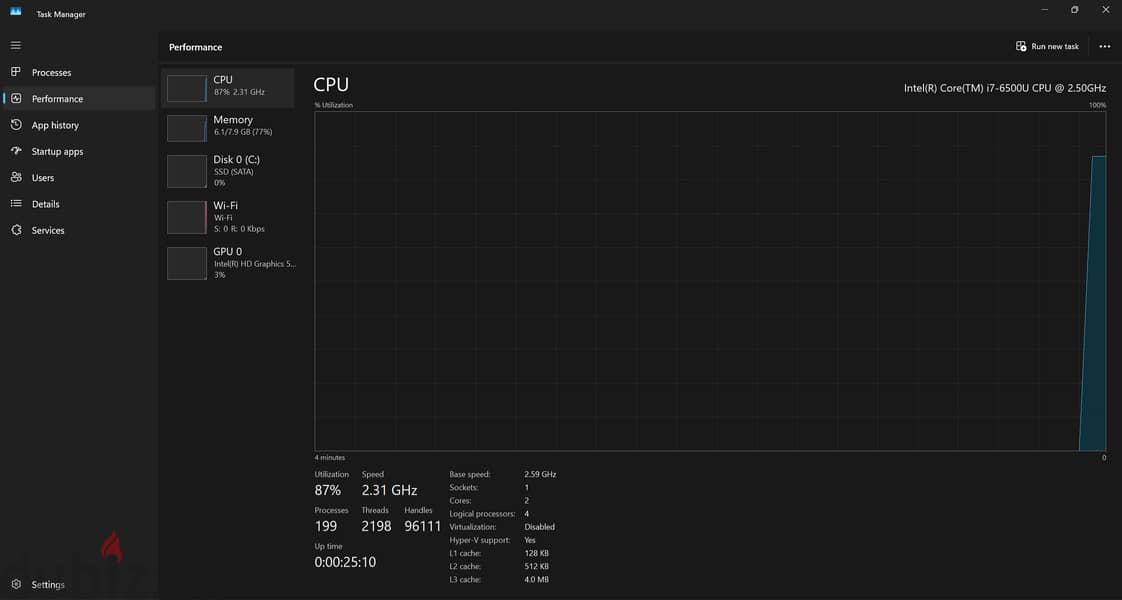Select the Disk 0 (C:) mini graph
Screen dimensions: 1122x600
click(x=187, y=172)
